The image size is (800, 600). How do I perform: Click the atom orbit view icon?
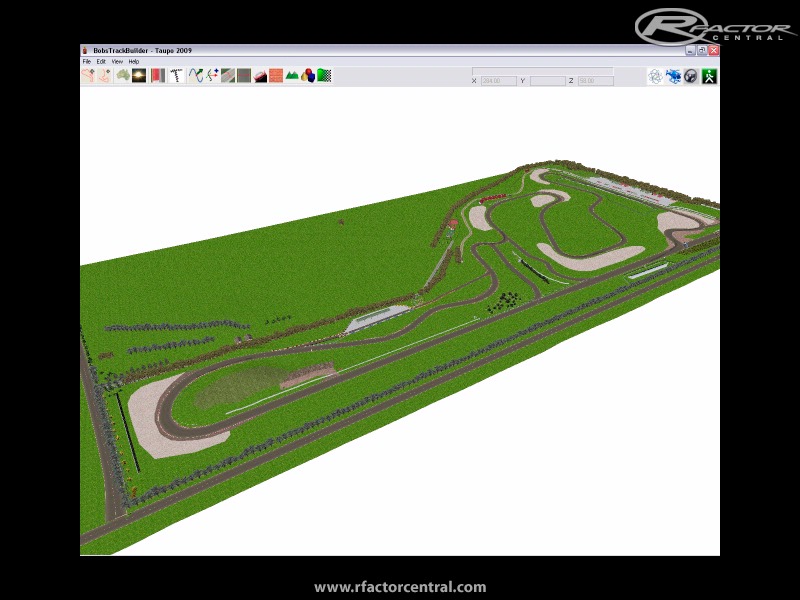point(655,76)
